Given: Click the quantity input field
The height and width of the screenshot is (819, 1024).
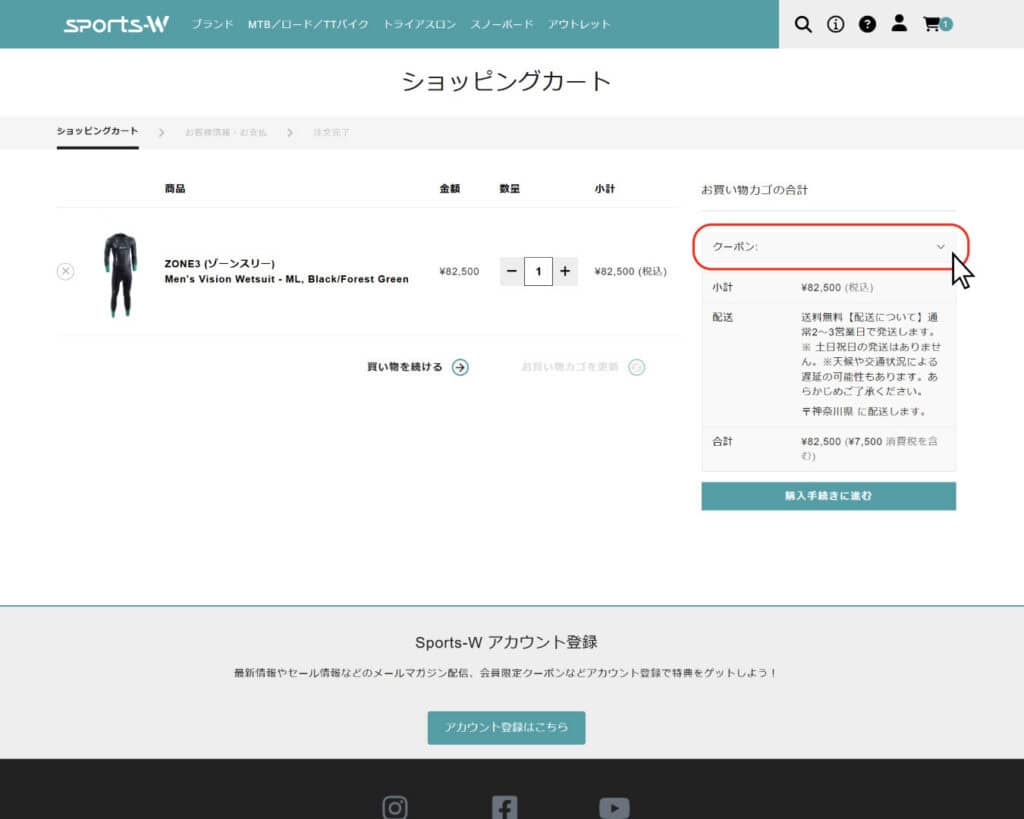Looking at the screenshot, I should [538, 271].
